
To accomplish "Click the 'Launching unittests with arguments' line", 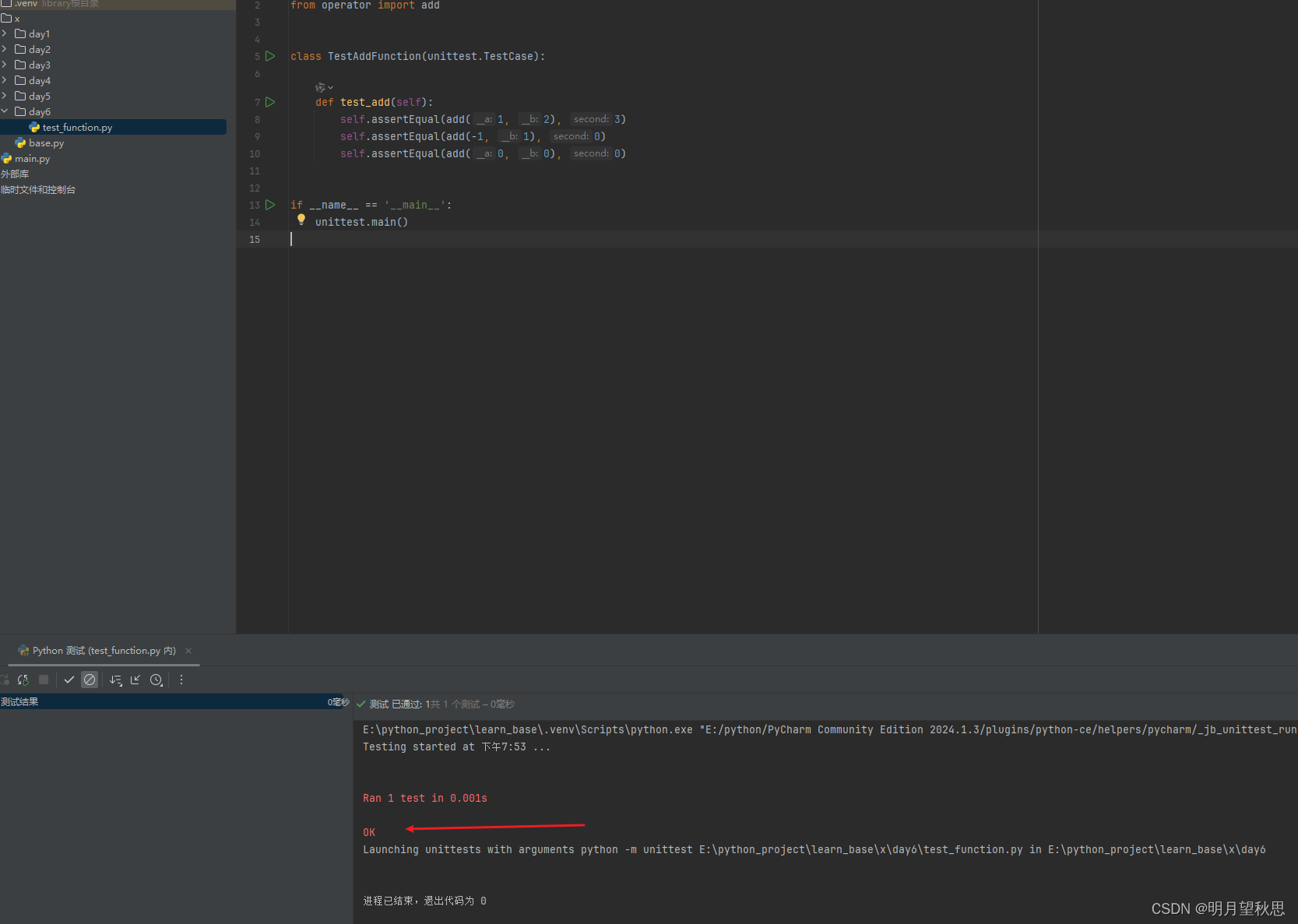I will pyautogui.click(x=814, y=849).
